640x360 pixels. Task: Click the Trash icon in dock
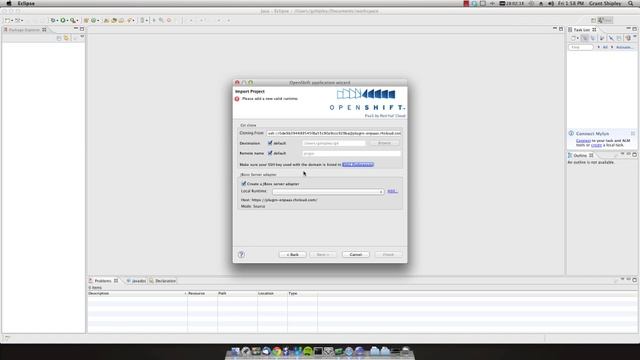[x=406, y=351]
